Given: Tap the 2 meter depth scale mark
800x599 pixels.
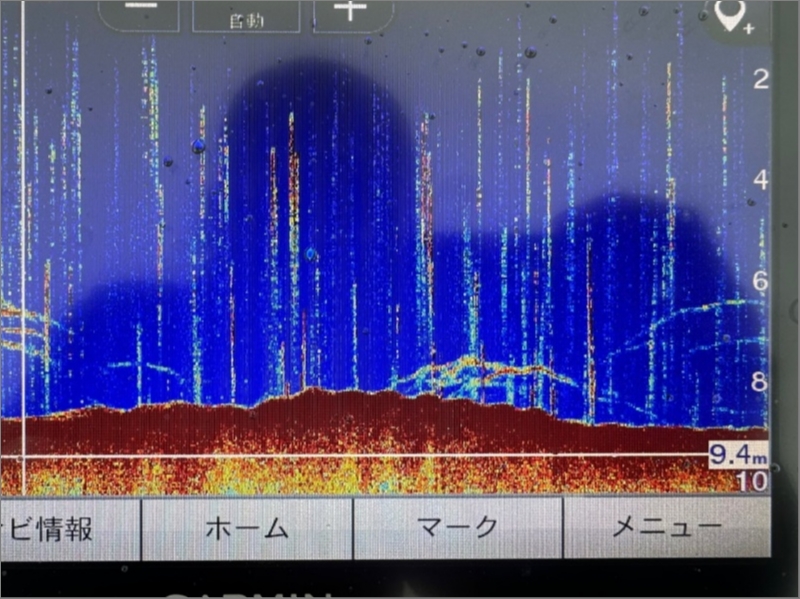Looking at the screenshot, I should click(760, 80).
